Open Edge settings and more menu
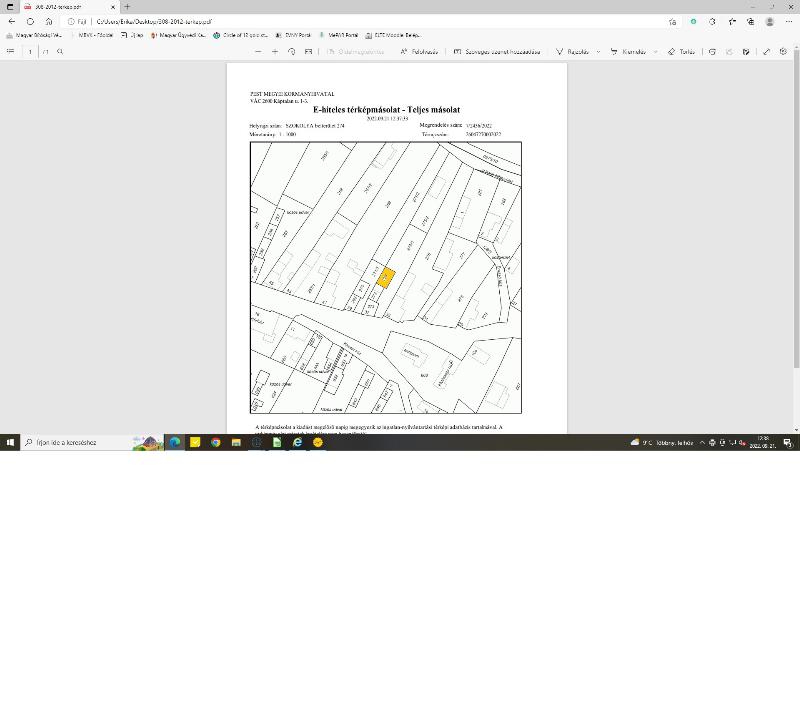The width and height of the screenshot is (800, 721). pyautogui.click(x=789, y=21)
